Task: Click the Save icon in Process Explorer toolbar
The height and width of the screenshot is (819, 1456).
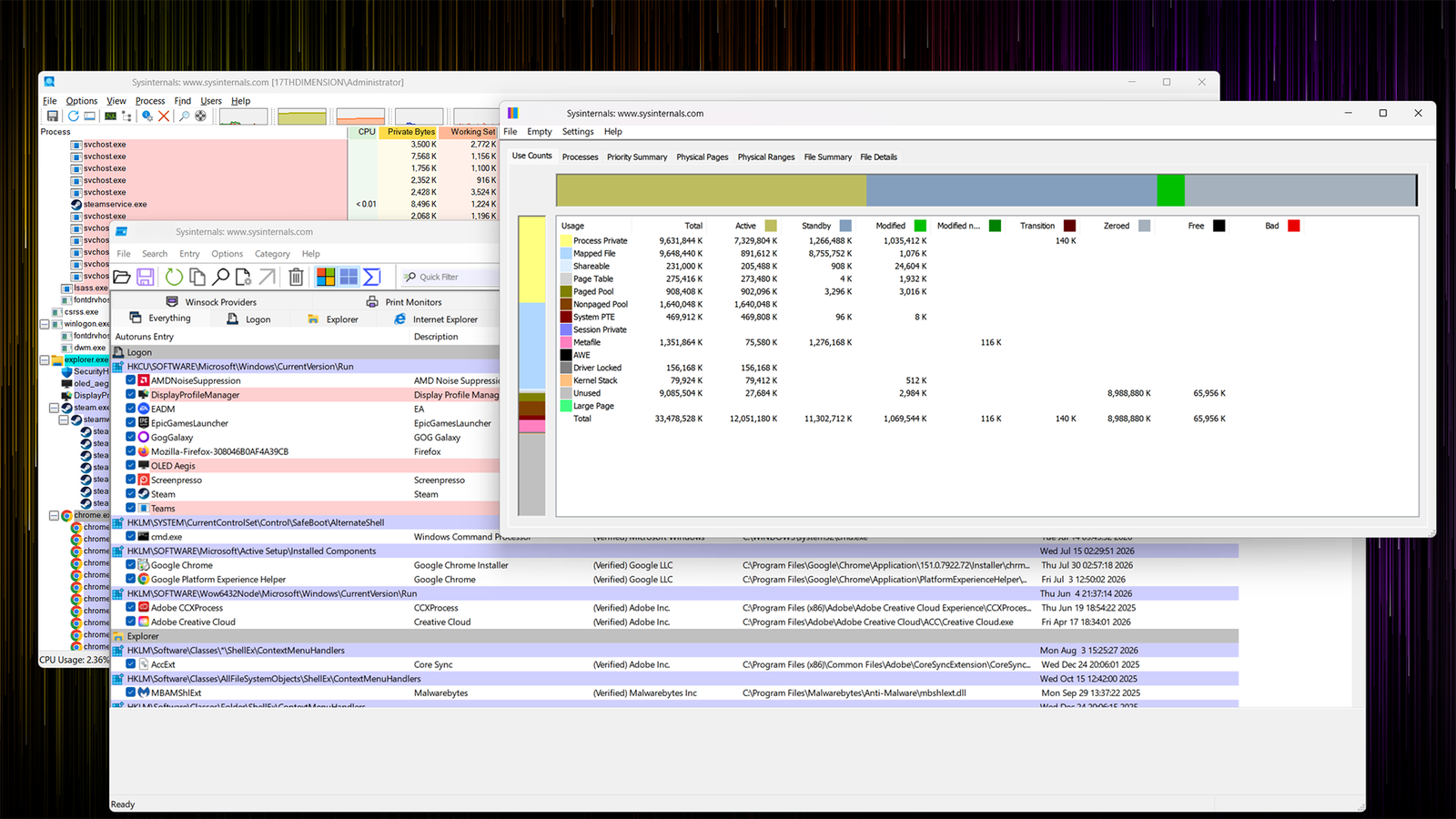Action: coord(53,116)
